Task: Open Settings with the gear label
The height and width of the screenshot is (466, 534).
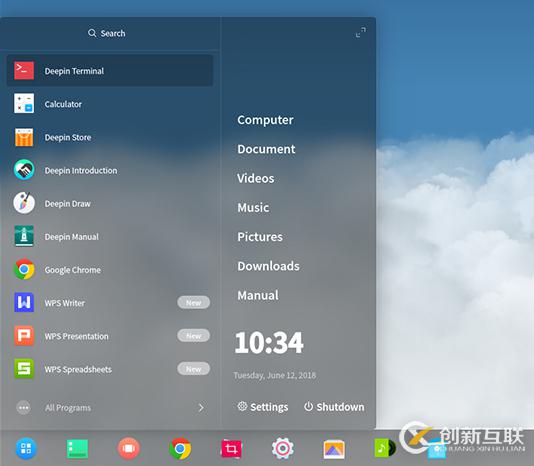Action: pos(263,407)
